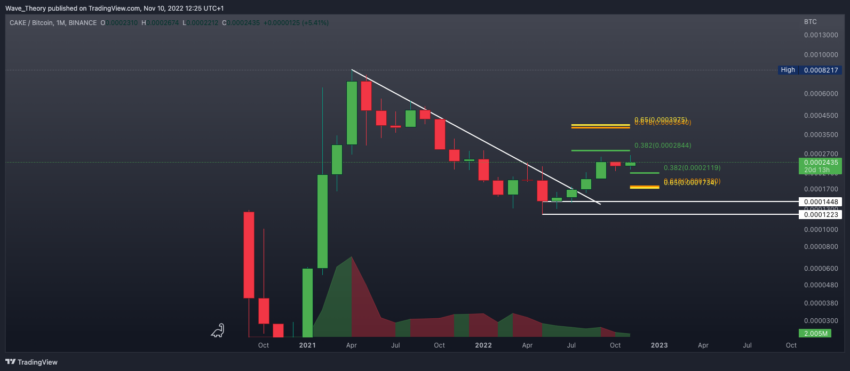Click the upper yellow 0.65 golden pocket line

[600, 125]
